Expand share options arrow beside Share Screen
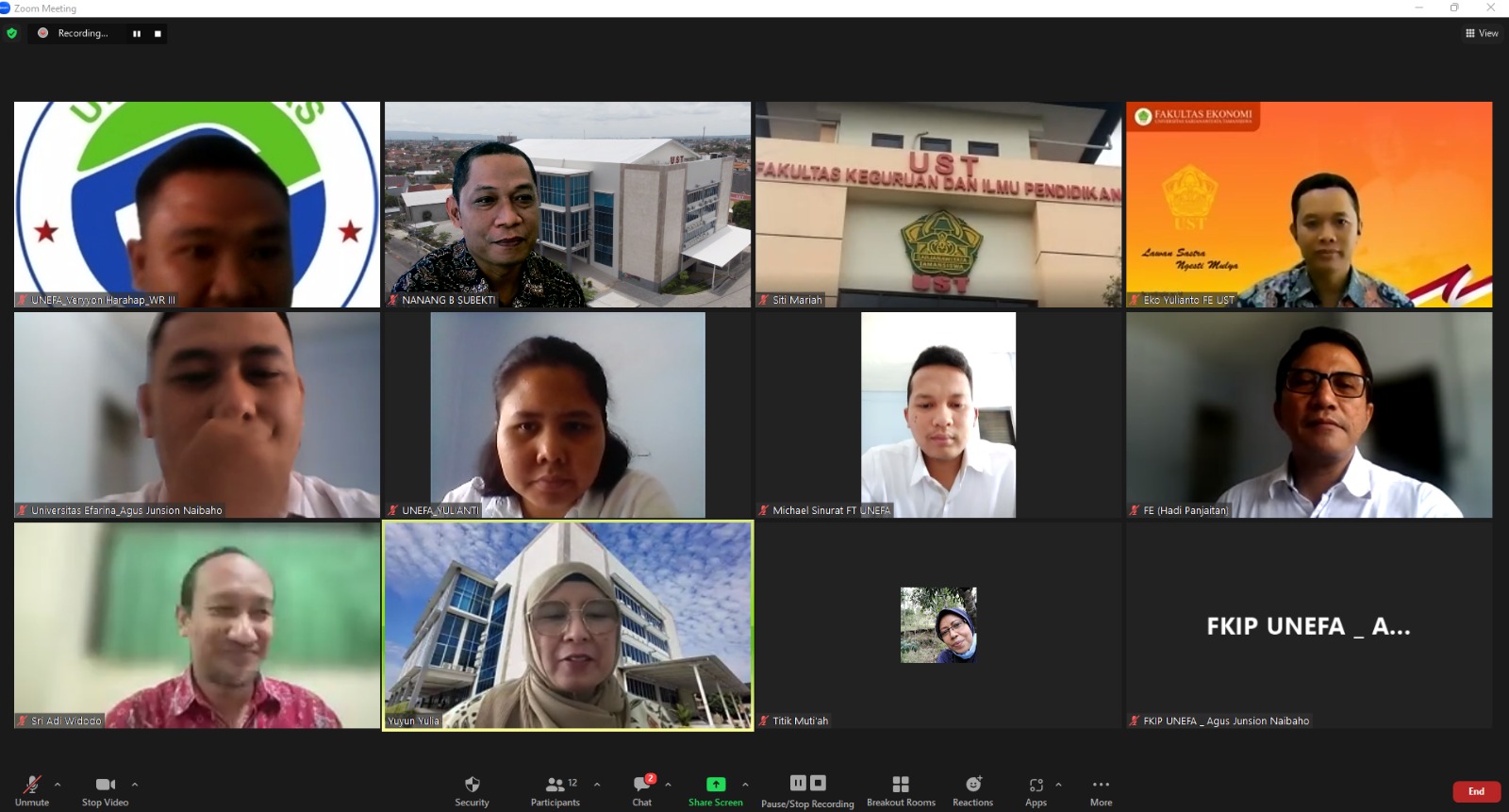 745,784
